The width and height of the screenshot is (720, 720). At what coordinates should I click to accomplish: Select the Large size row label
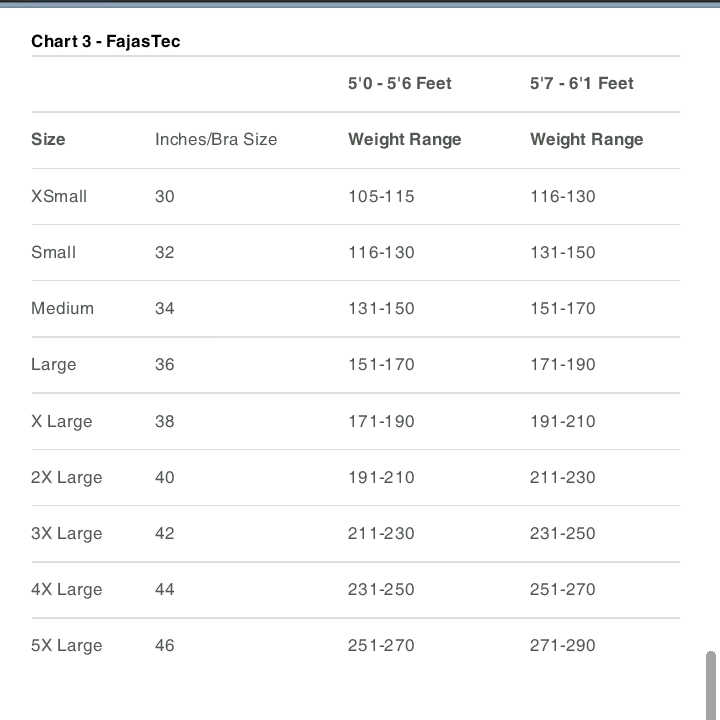pyautogui.click(x=53, y=364)
